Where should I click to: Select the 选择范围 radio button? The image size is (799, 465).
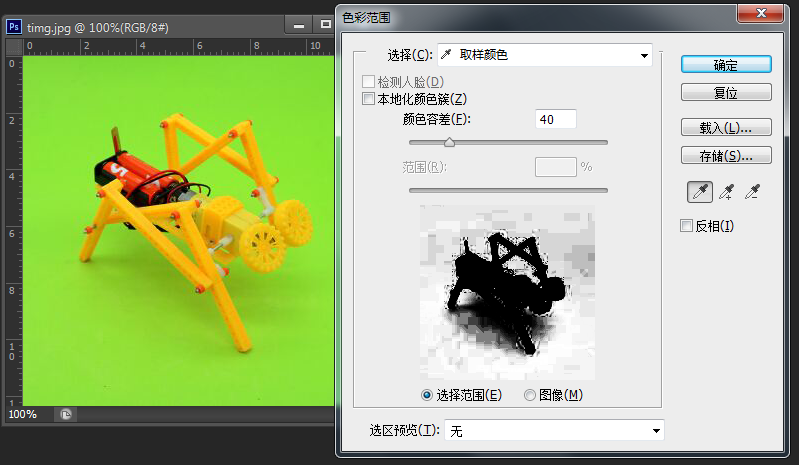427,395
